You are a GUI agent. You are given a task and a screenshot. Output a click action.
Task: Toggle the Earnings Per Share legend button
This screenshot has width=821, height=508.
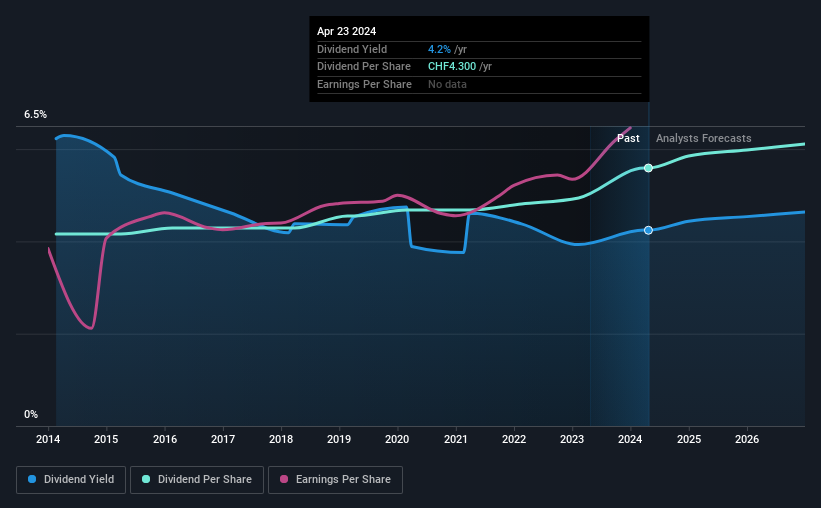335,480
